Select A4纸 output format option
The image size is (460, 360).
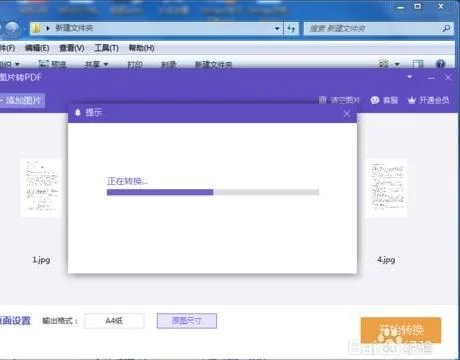click(114, 321)
